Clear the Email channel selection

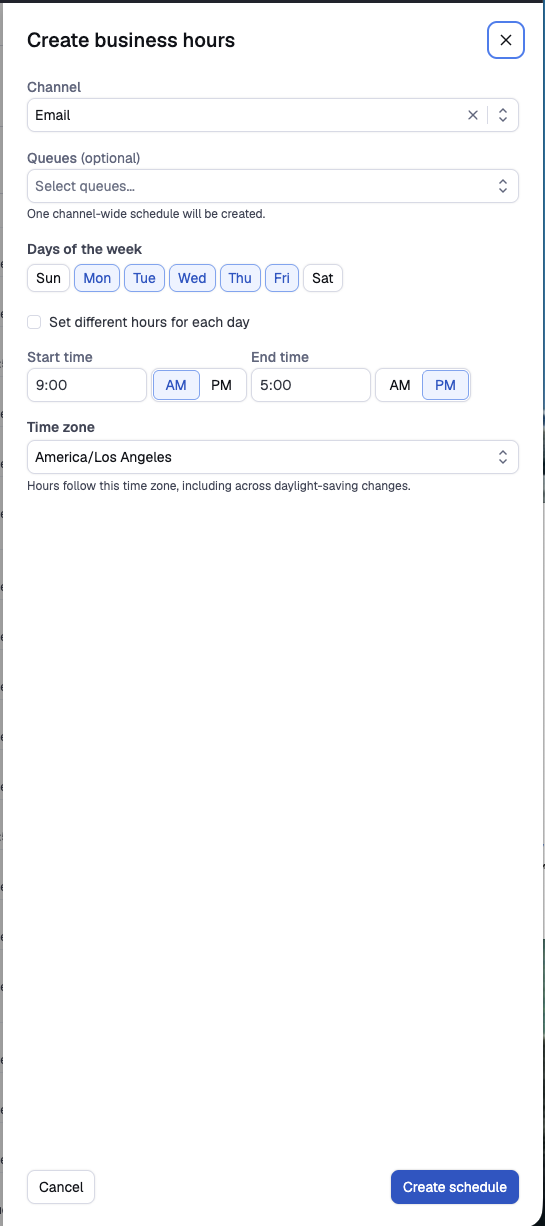(473, 115)
